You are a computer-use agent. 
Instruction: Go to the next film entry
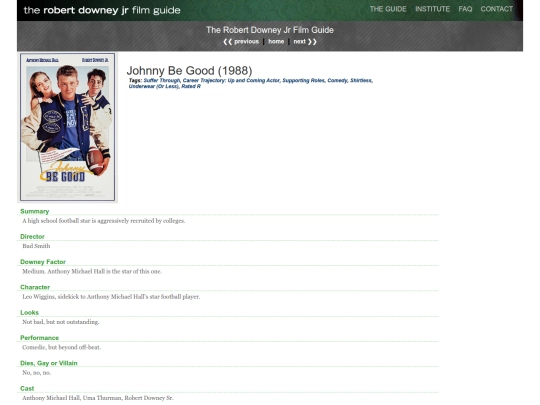(x=305, y=42)
